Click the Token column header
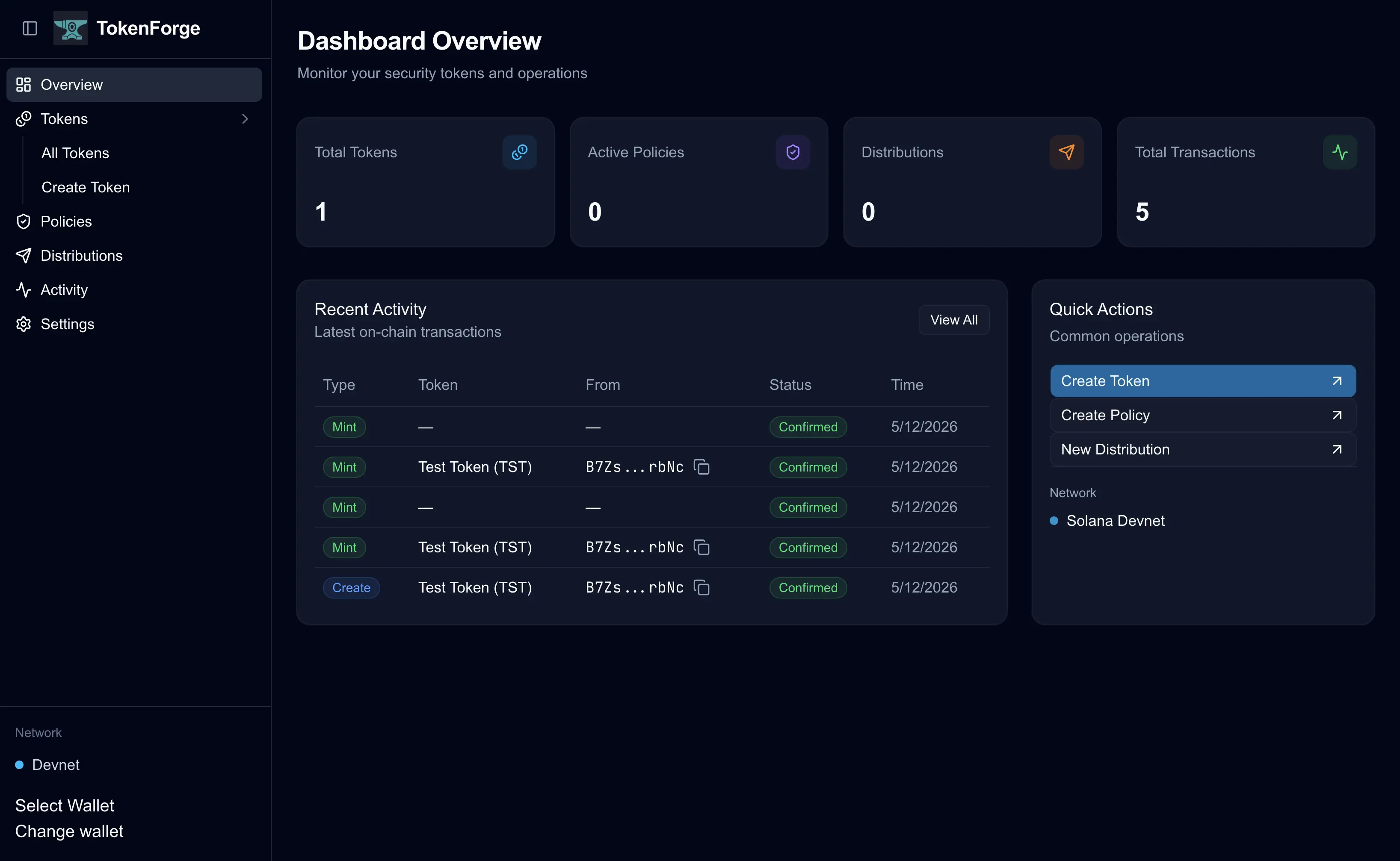 438,384
